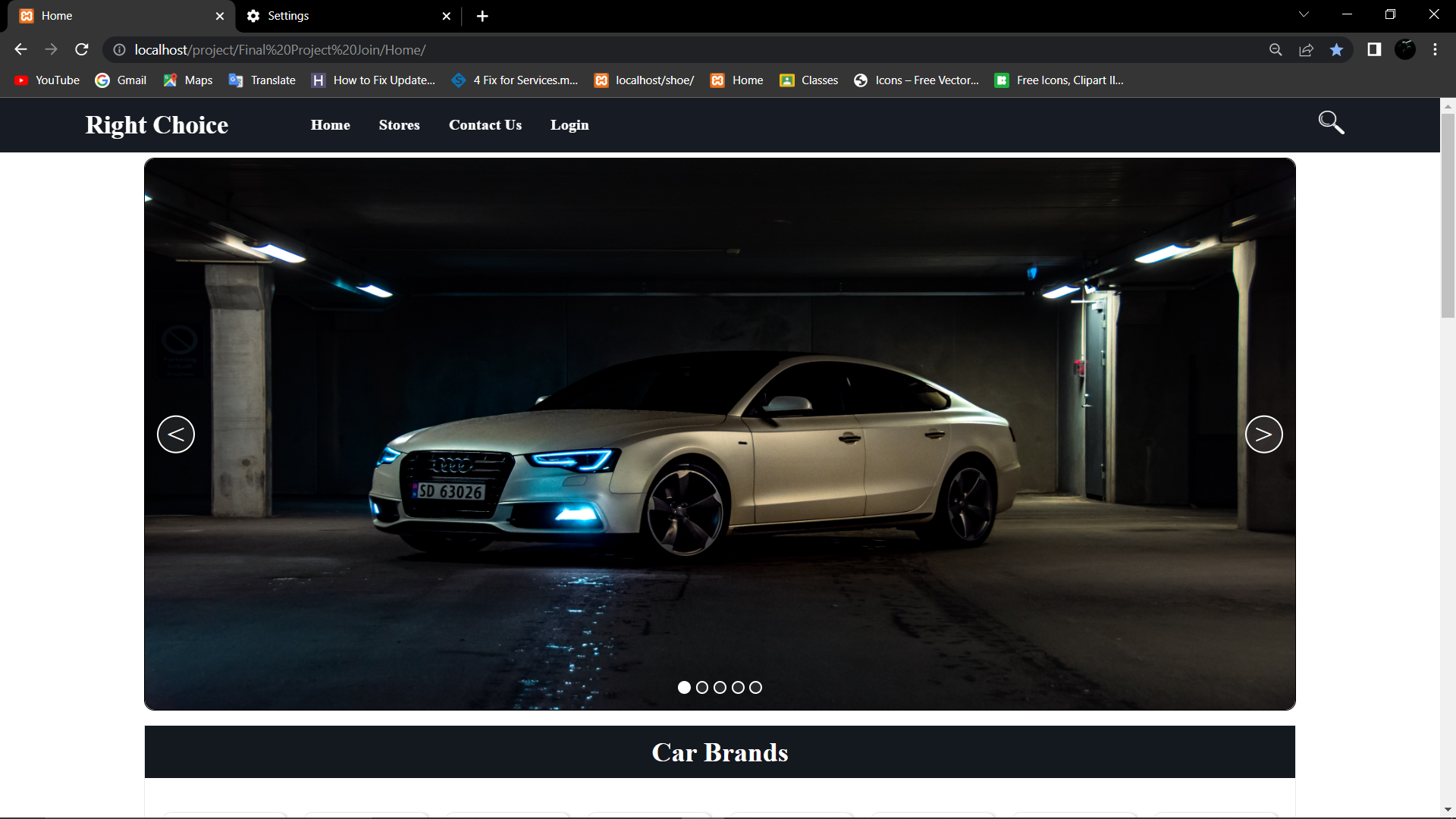The width and height of the screenshot is (1456, 819).
Task: Open the Stores menu item
Action: pos(399,125)
